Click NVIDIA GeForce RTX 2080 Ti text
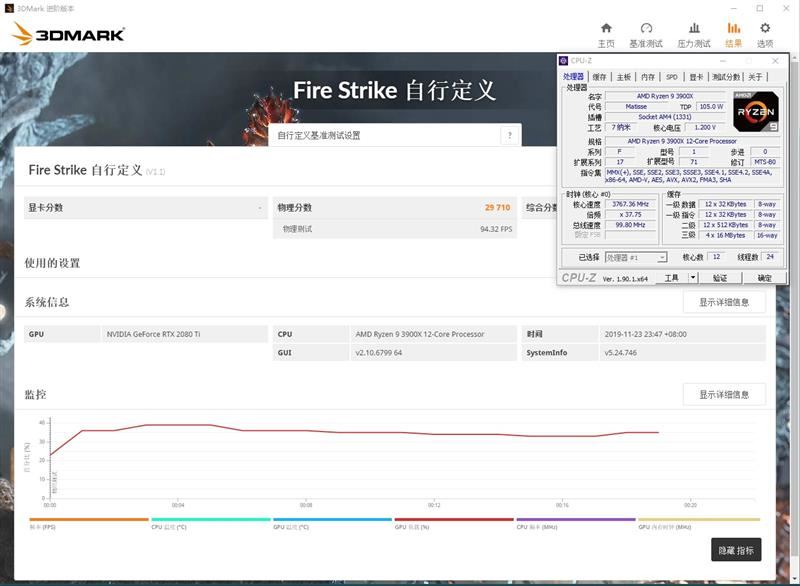Image resolution: width=800 pixels, height=586 pixels. click(x=153, y=334)
